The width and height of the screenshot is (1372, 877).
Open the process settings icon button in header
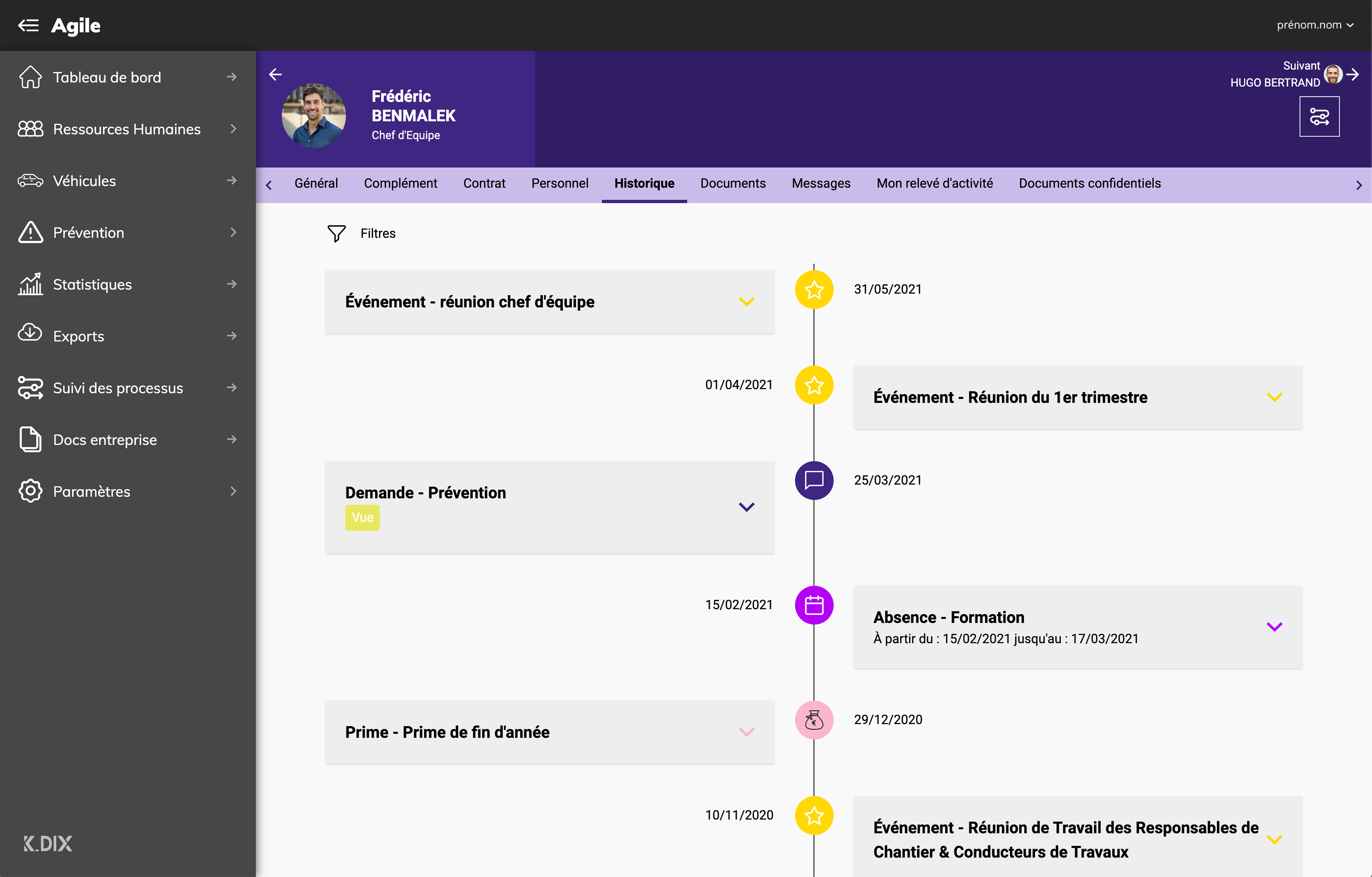pos(1319,117)
